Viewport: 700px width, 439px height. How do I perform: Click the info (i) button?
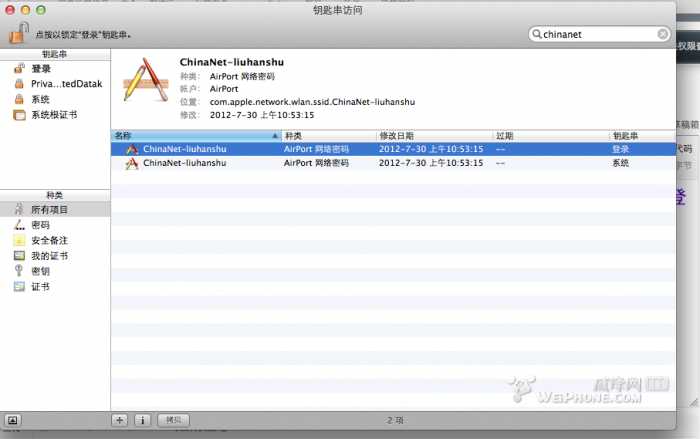142,420
